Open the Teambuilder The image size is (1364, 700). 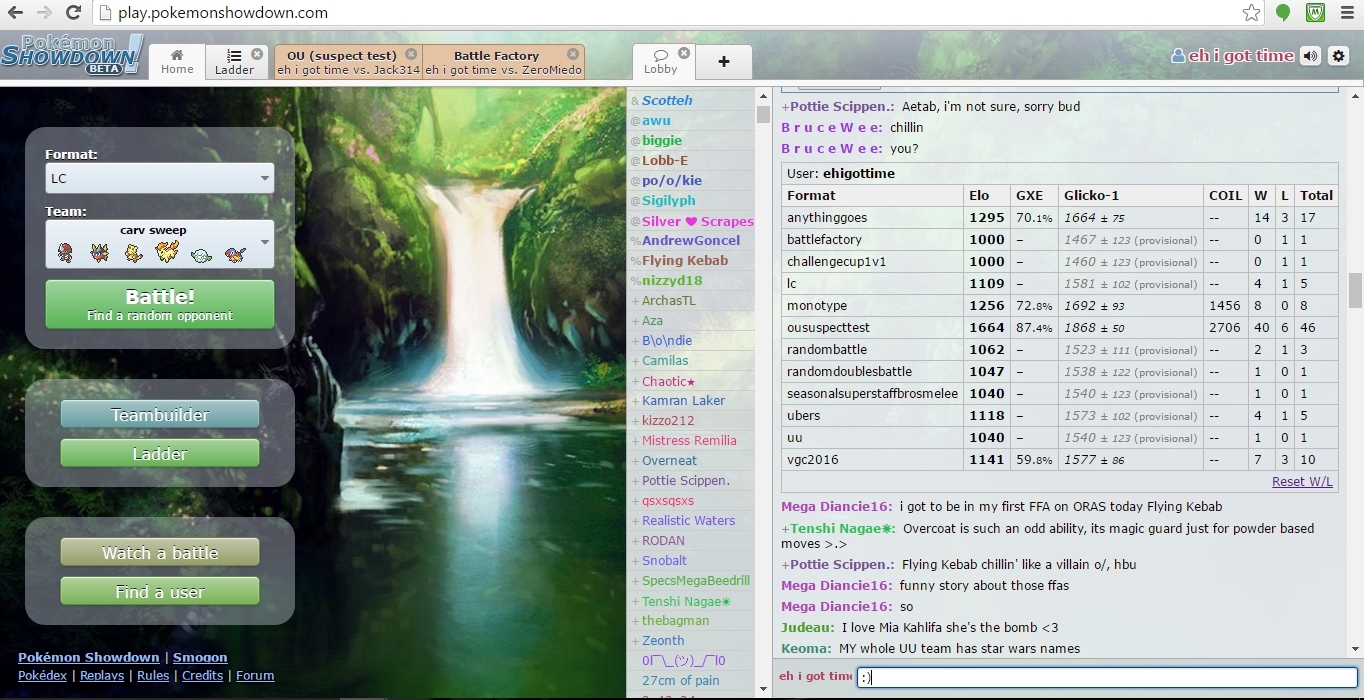click(x=160, y=415)
